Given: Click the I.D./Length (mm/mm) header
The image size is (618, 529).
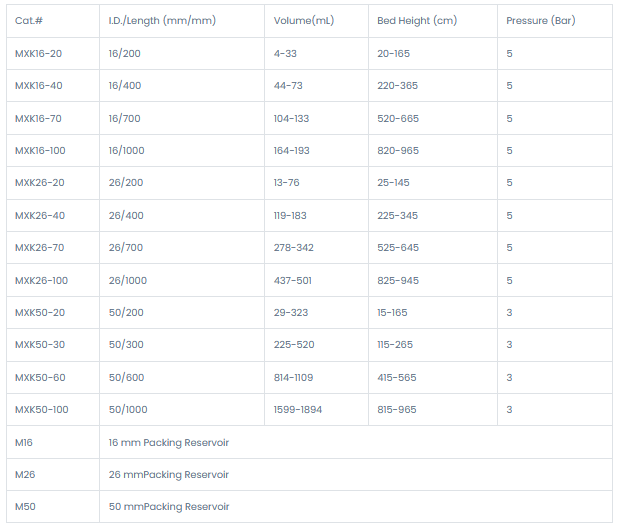Looking at the screenshot, I should [x=161, y=20].
